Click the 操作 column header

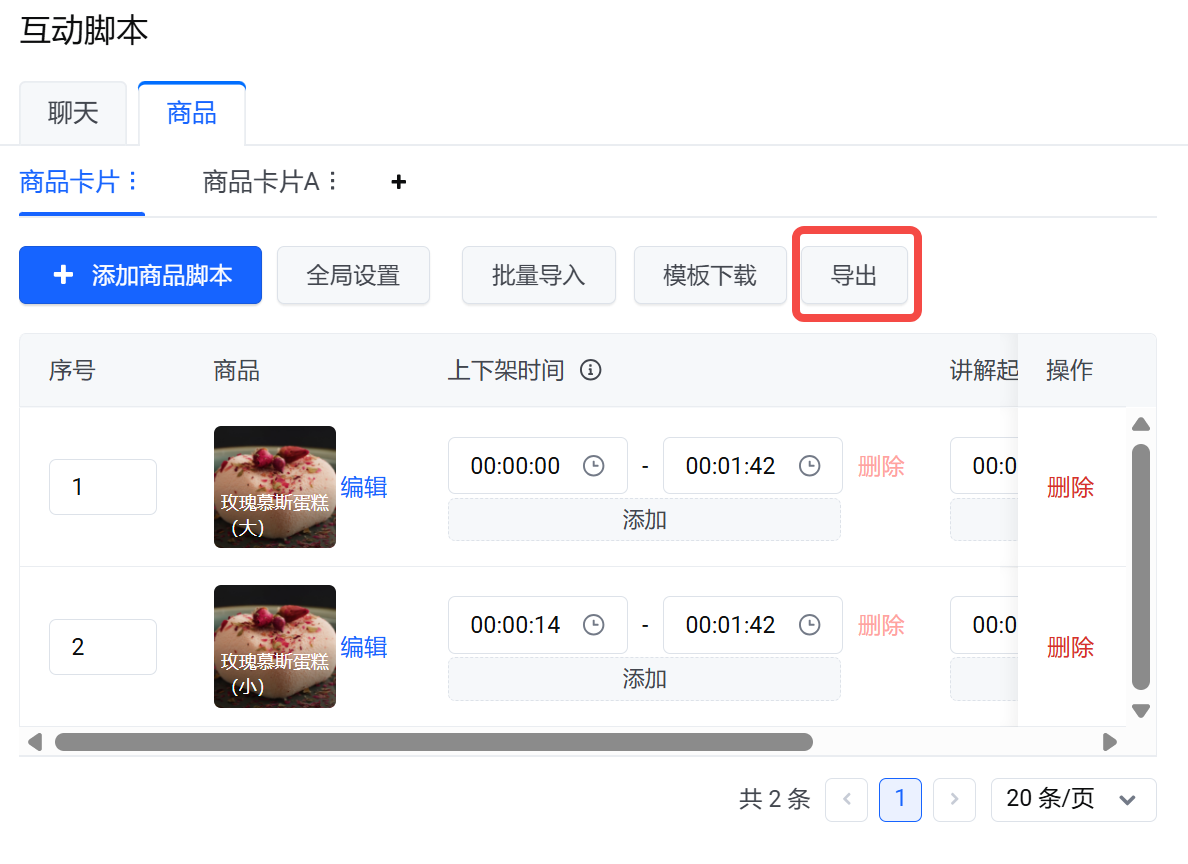1070,371
